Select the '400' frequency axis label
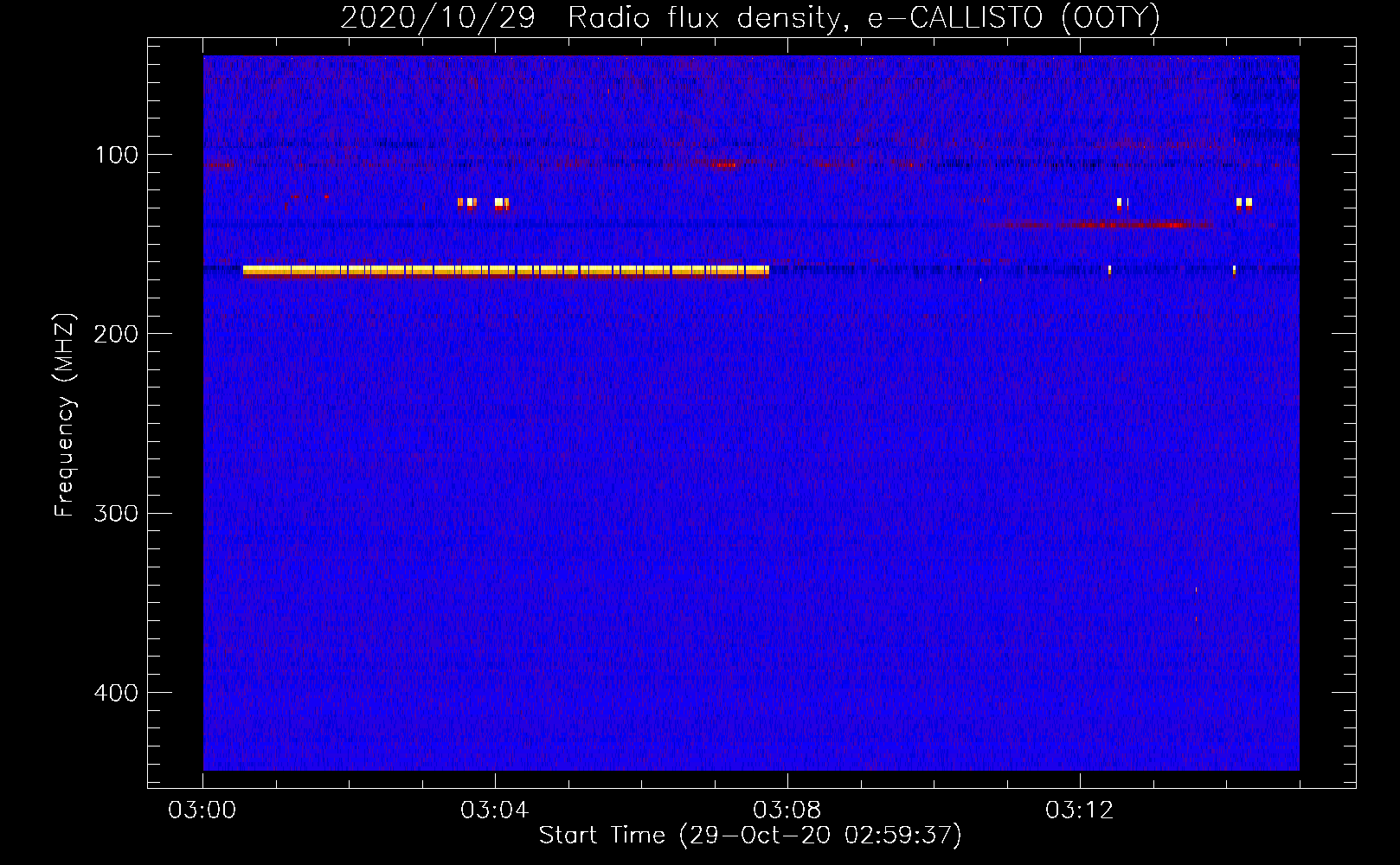The width and height of the screenshot is (1400, 865). [116, 693]
